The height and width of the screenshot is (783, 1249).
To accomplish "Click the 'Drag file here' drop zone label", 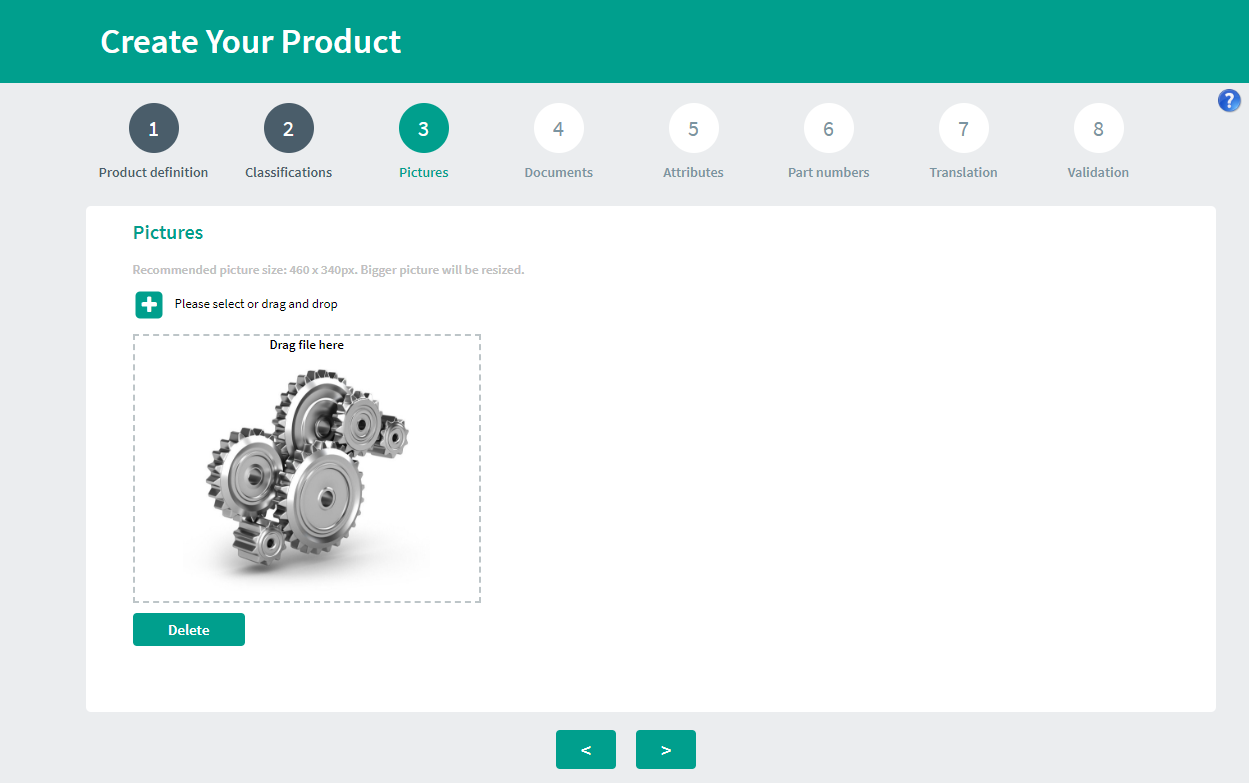I will coord(307,345).
